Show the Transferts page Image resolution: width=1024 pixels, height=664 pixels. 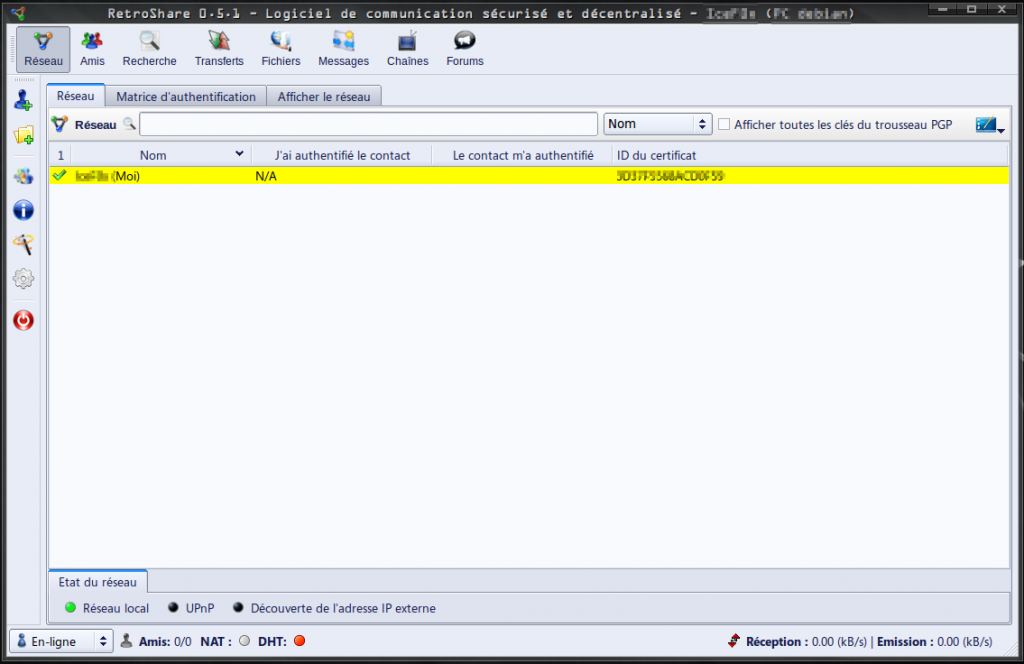point(219,49)
